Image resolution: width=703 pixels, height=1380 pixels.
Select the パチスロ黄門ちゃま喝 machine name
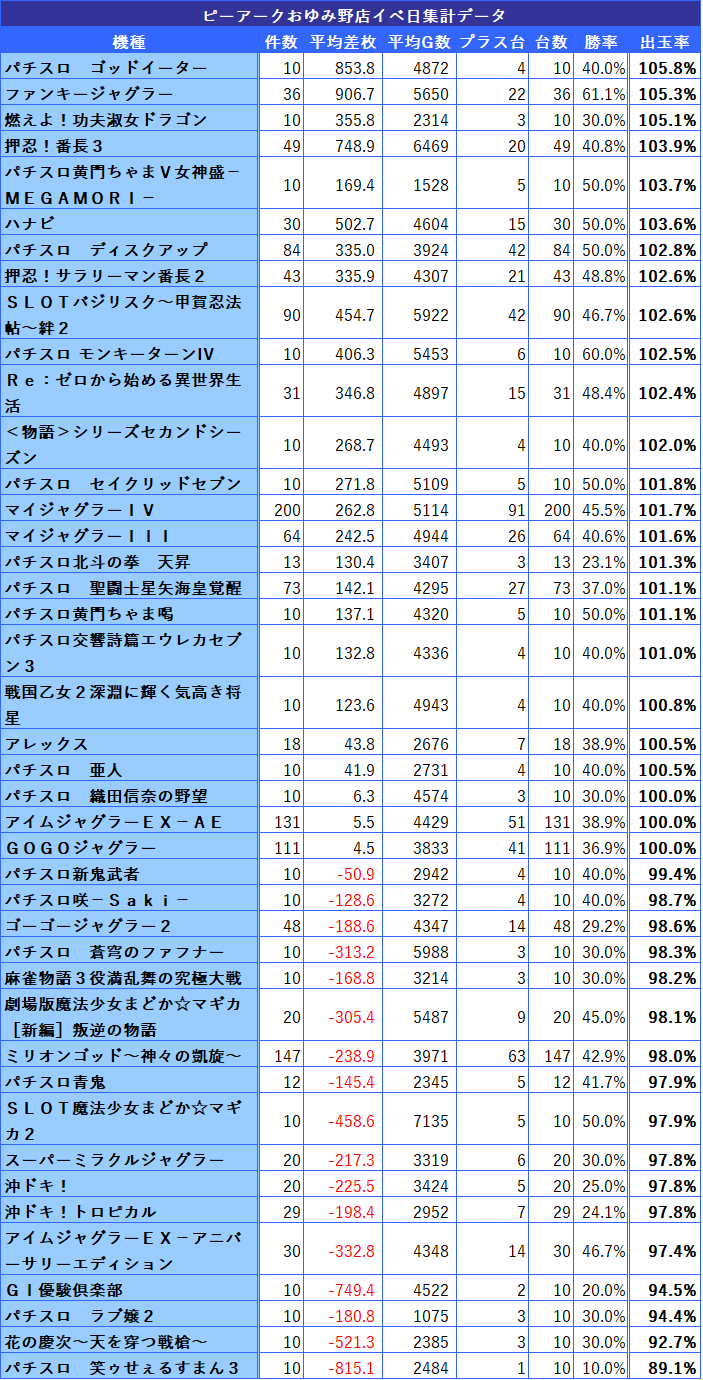click(89, 614)
